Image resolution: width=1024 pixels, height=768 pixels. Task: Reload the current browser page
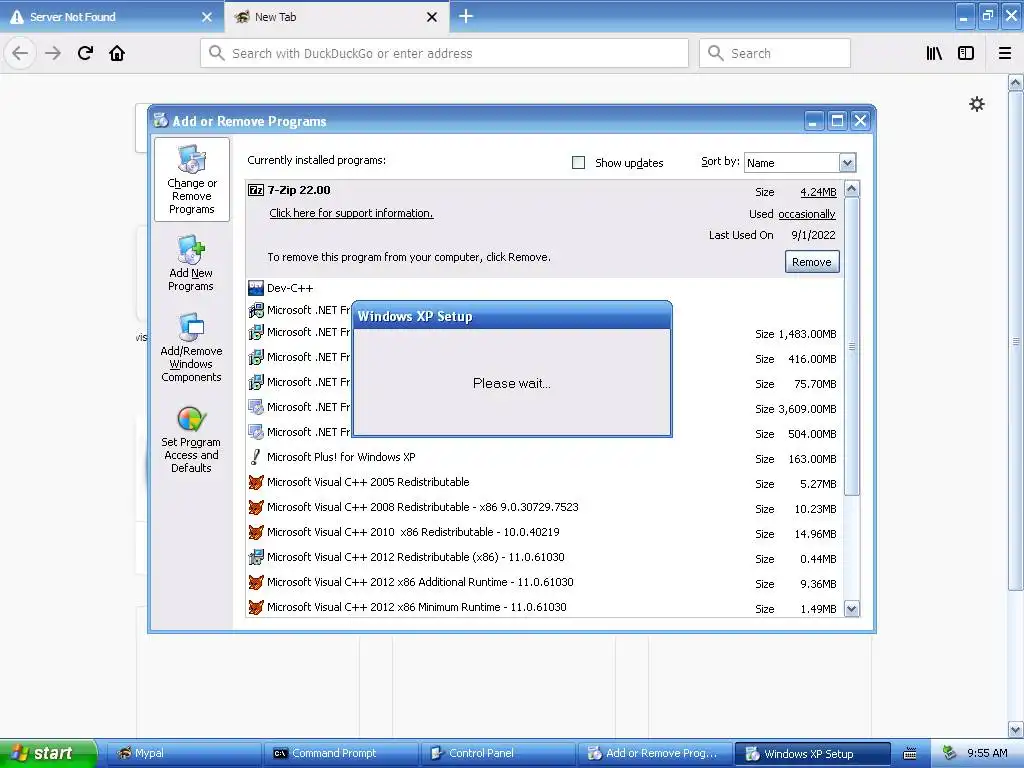tap(86, 53)
